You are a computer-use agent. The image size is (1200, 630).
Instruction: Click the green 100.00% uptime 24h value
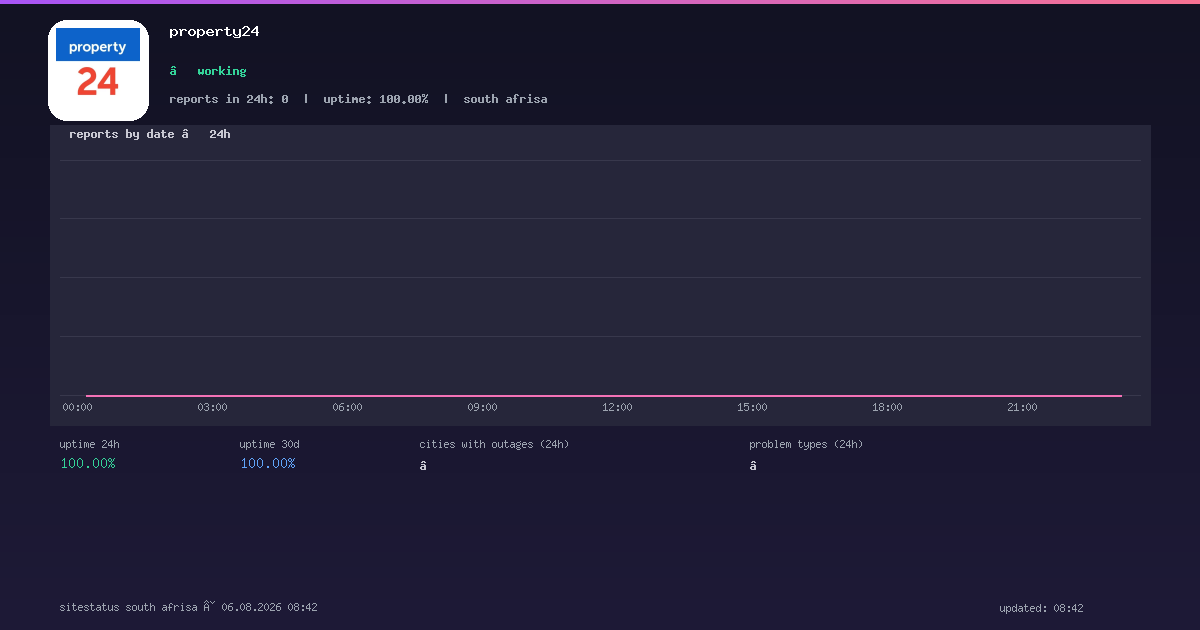click(x=88, y=463)
